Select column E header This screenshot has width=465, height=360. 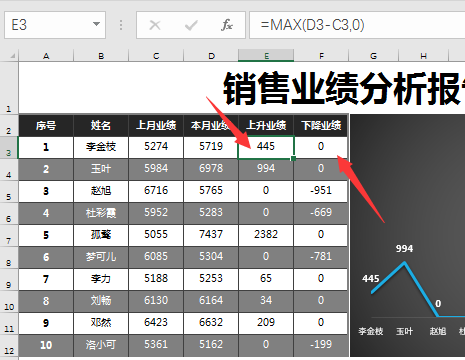click(x=266, y=56)
